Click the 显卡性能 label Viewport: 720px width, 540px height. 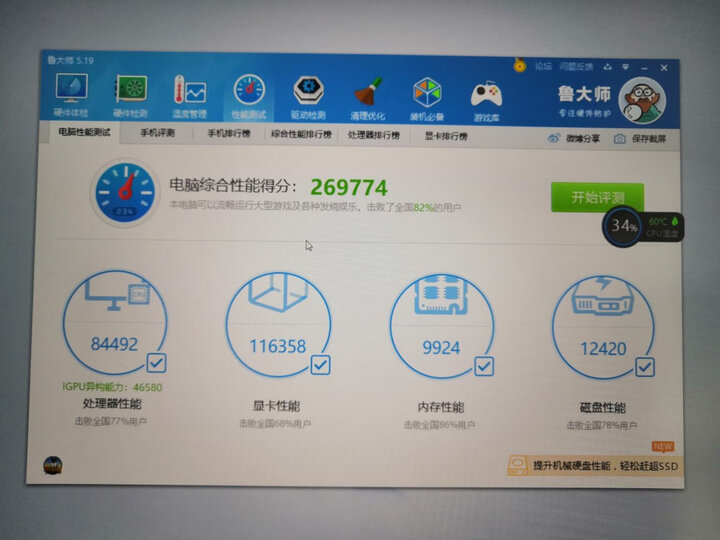(x=276, y=406)
